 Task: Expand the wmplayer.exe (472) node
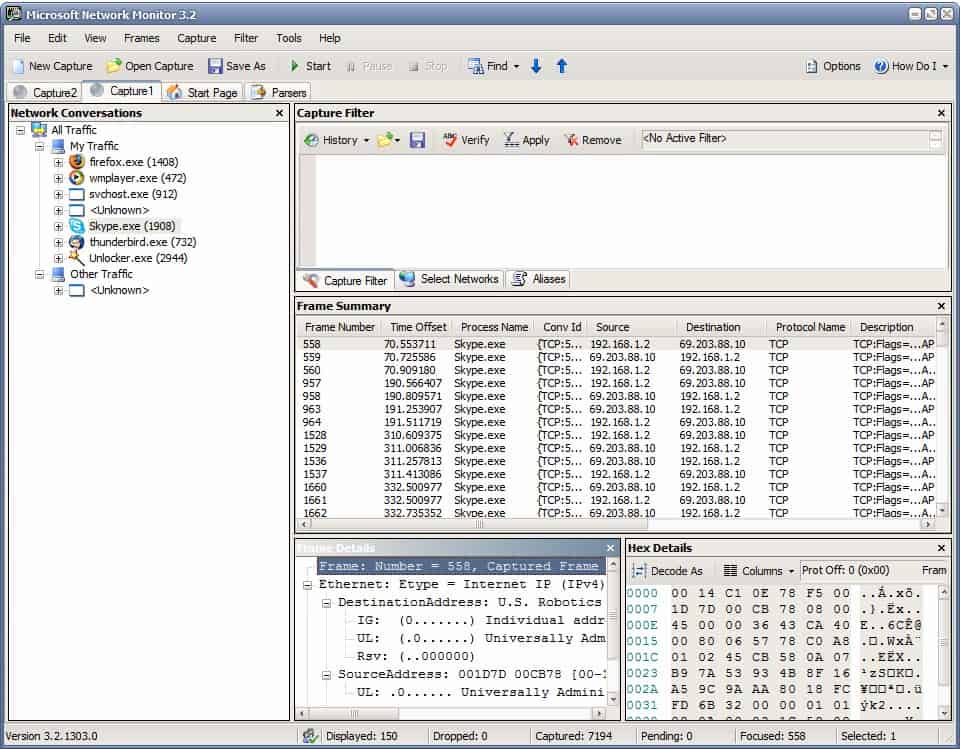[x=58, y=178]
